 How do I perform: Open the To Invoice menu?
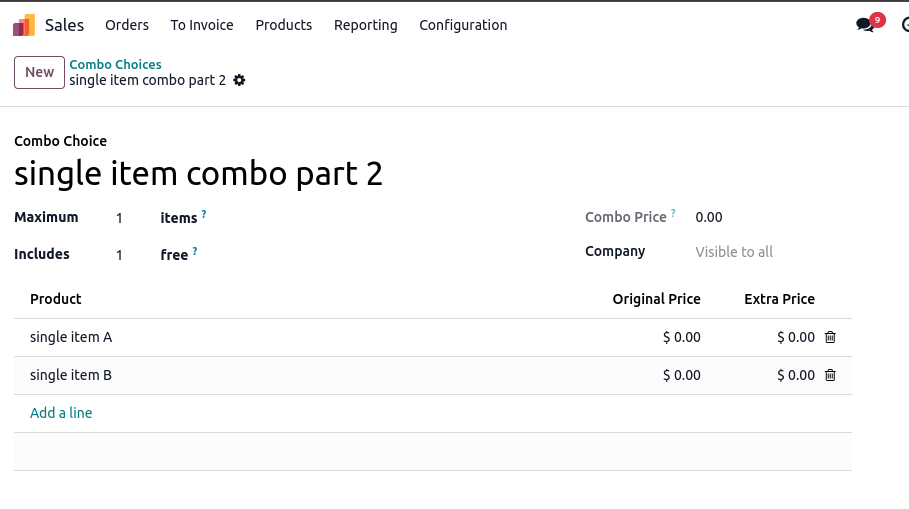tap(202, 25)
